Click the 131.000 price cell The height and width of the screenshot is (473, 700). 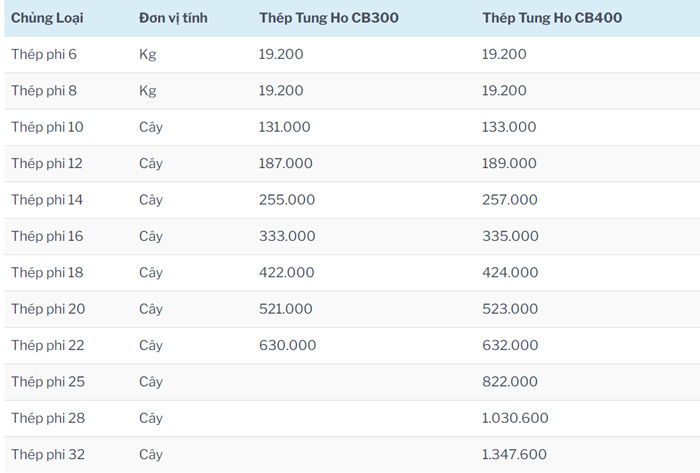(x=286, y=127)
